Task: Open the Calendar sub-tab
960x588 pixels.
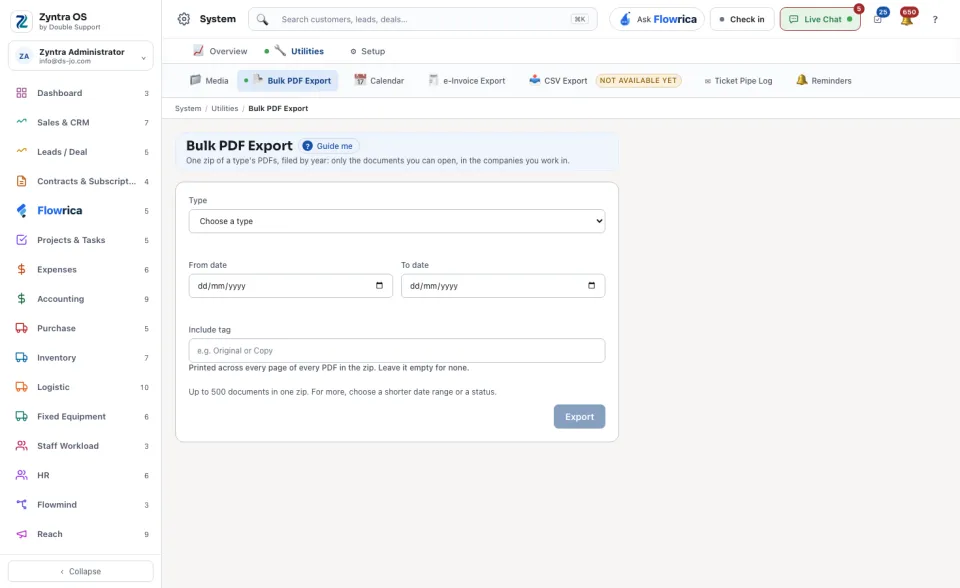Action: [379, 80]
